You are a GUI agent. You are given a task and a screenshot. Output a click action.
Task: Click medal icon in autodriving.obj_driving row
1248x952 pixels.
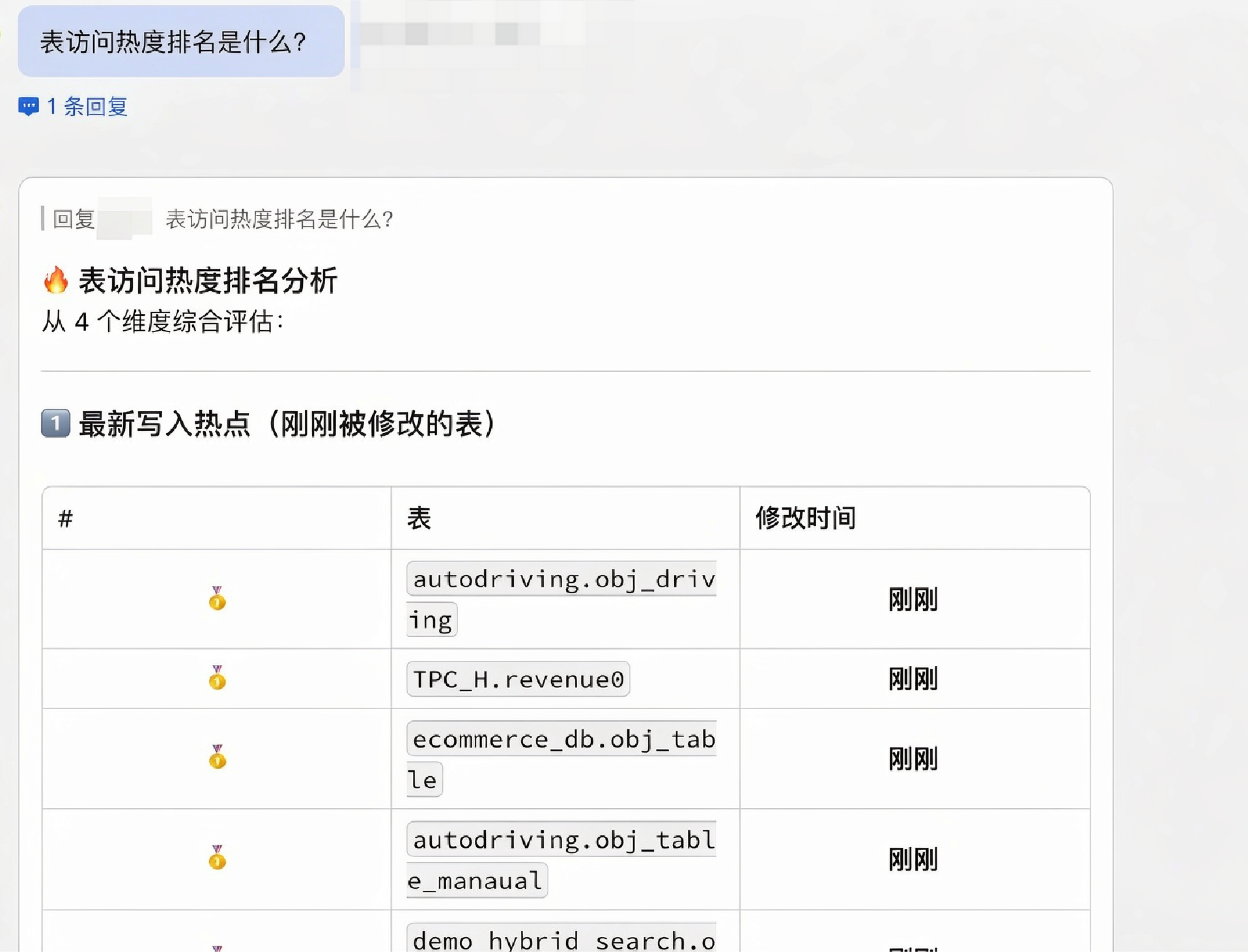[218, 598]
